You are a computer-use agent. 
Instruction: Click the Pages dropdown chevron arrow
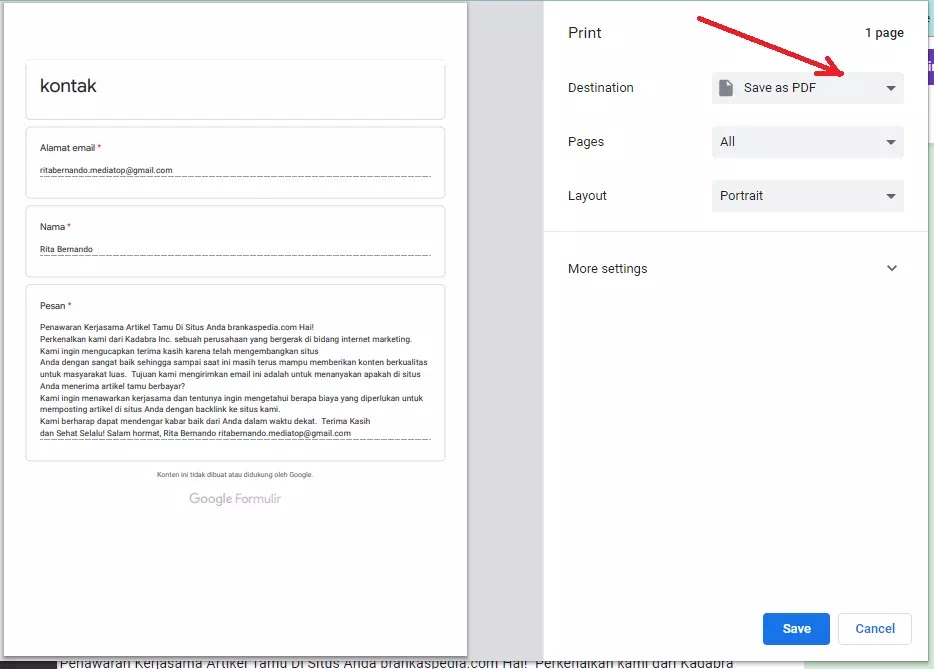pos(890,141)
